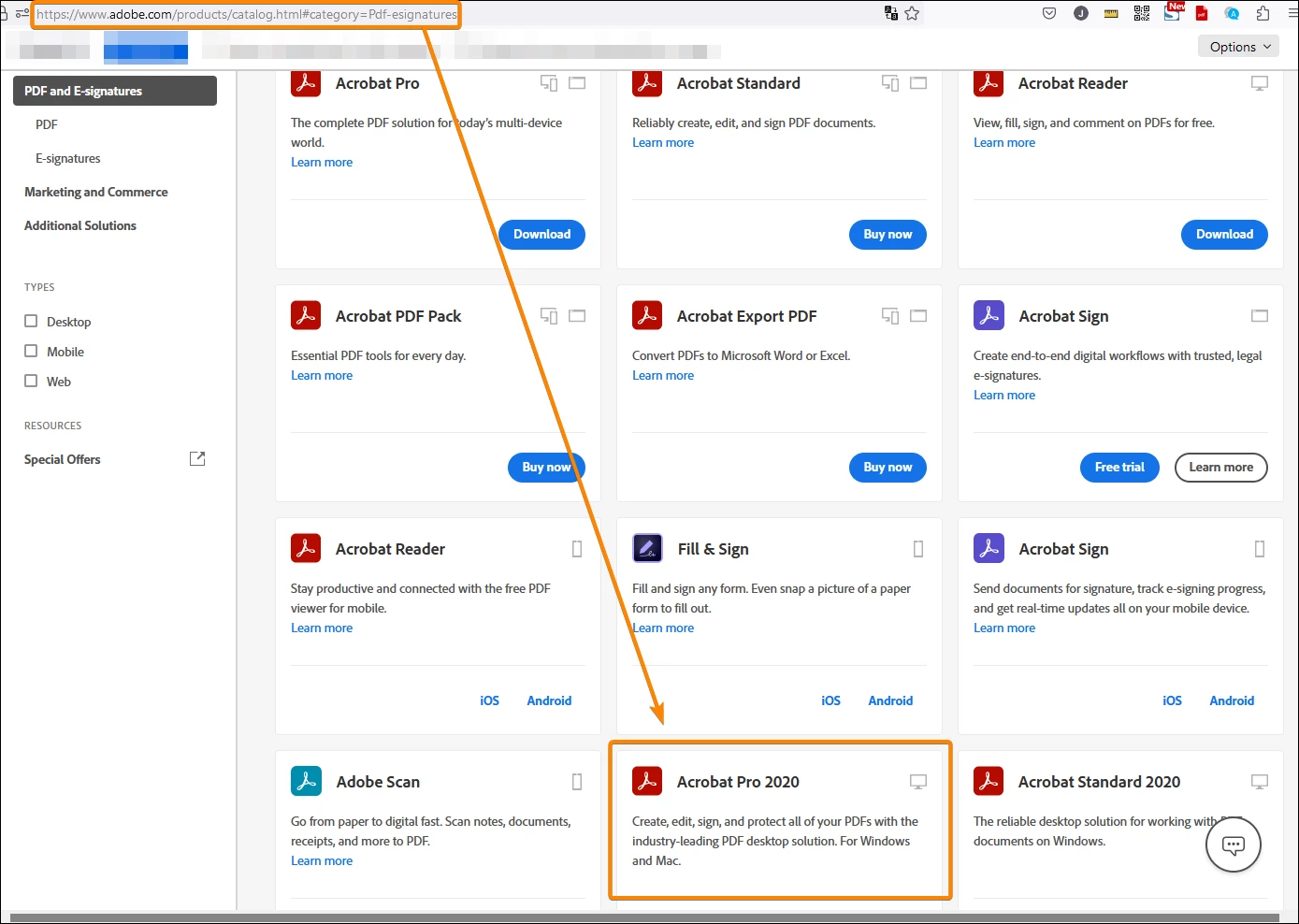Click the purple Acrobat Sign logo with Free trial

click(x=989, y=316)
